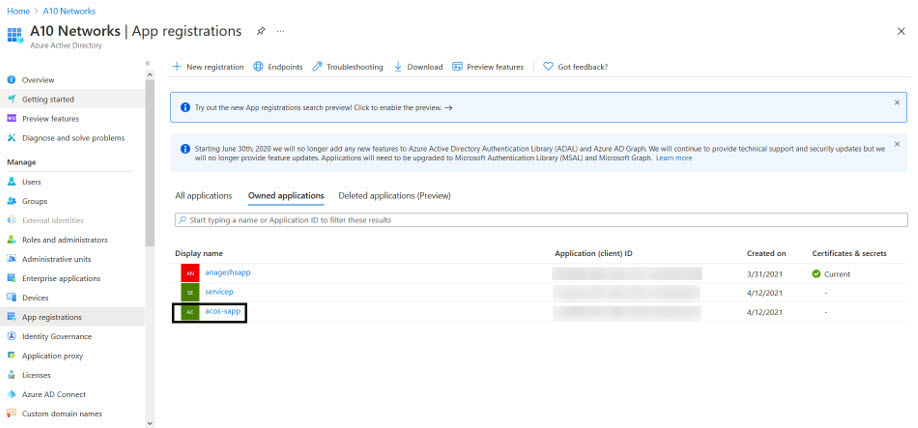Image resolution: width=918 pixels, height=428 pixels.
Task: Click the Application proxy icon
Action: pyautogui.click(x=11, y=355)
